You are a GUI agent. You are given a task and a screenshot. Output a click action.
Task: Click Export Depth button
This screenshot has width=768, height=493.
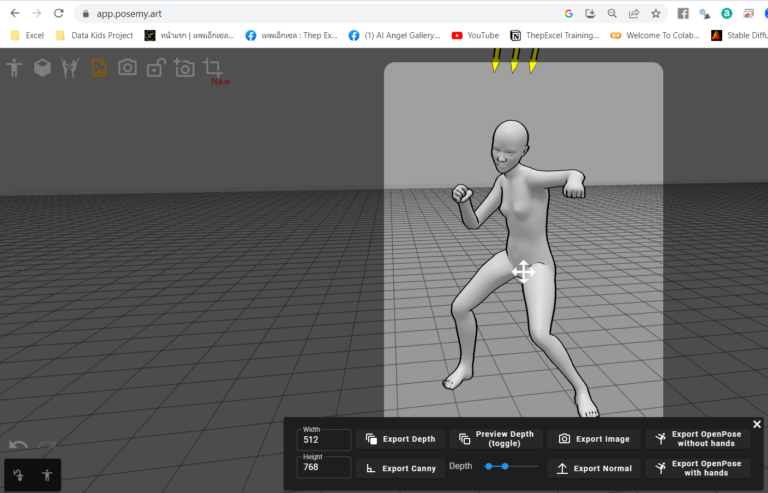pos(400,439)
